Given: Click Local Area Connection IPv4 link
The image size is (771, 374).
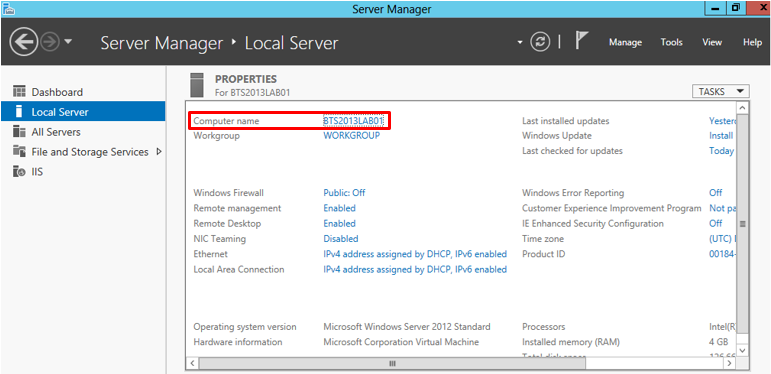Looking at the screenshot, I should click(415, 269).
